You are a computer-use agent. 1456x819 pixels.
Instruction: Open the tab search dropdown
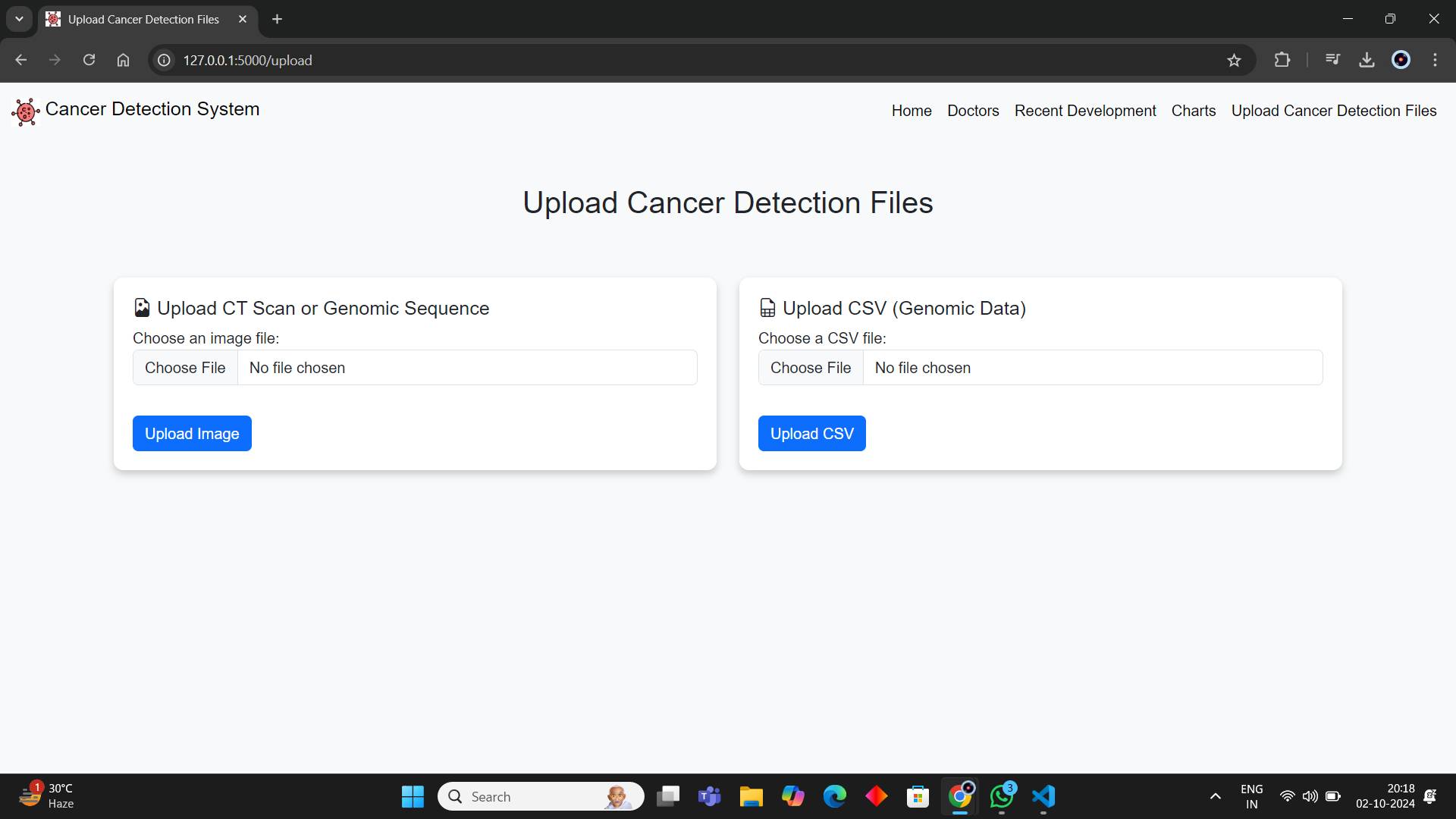pyautogui.click(x=18, y=19)
